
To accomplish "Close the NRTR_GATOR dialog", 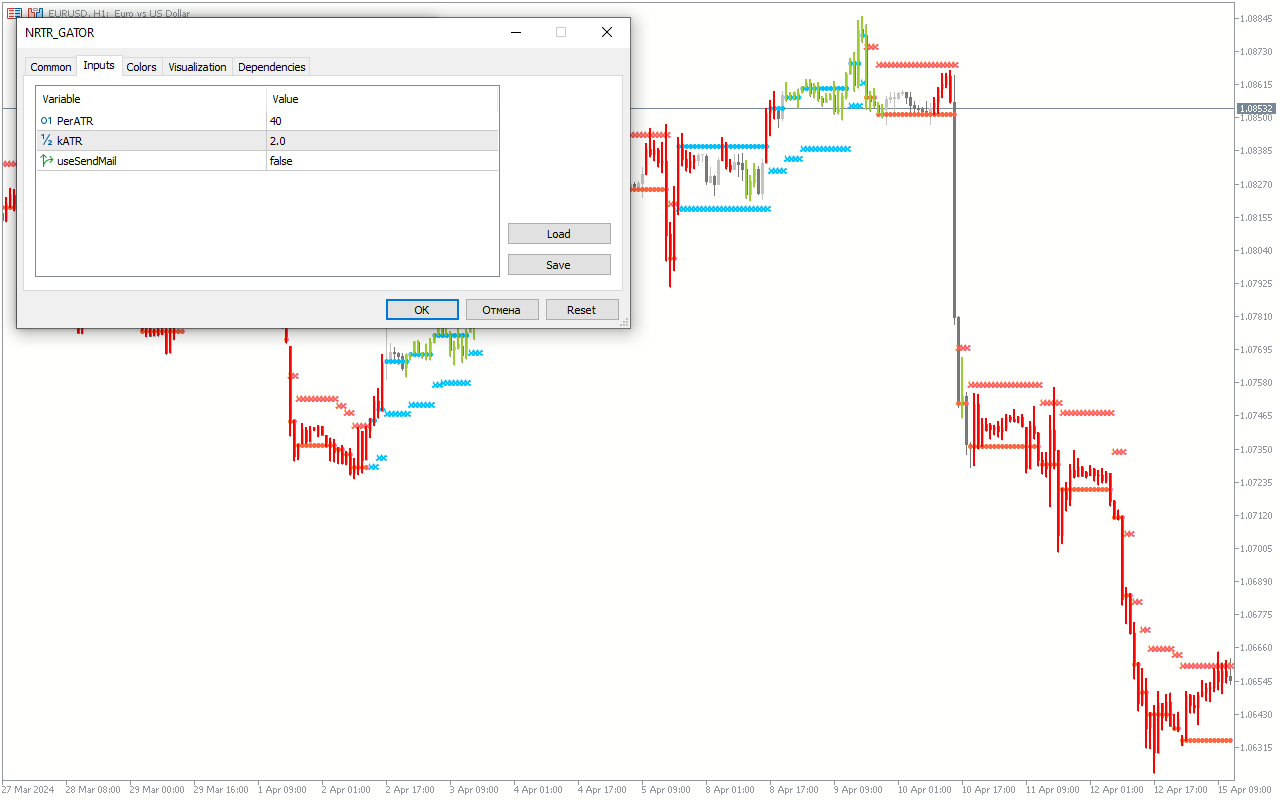I will click(607, 32).
